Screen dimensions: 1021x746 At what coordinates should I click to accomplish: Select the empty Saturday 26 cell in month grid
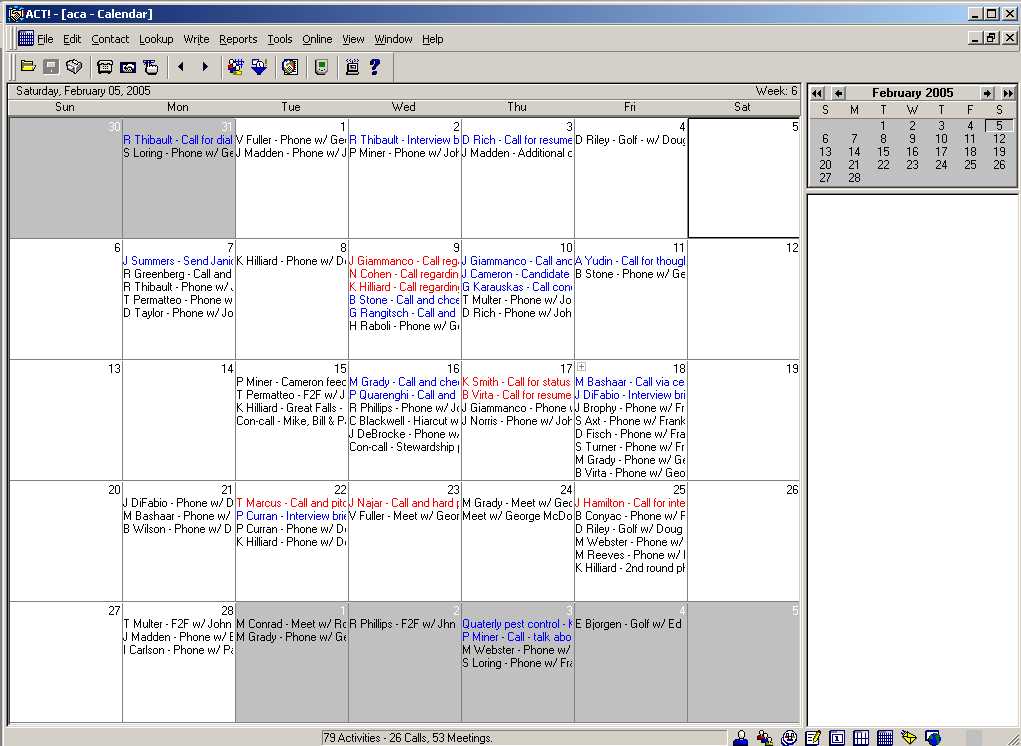point(744,541)
